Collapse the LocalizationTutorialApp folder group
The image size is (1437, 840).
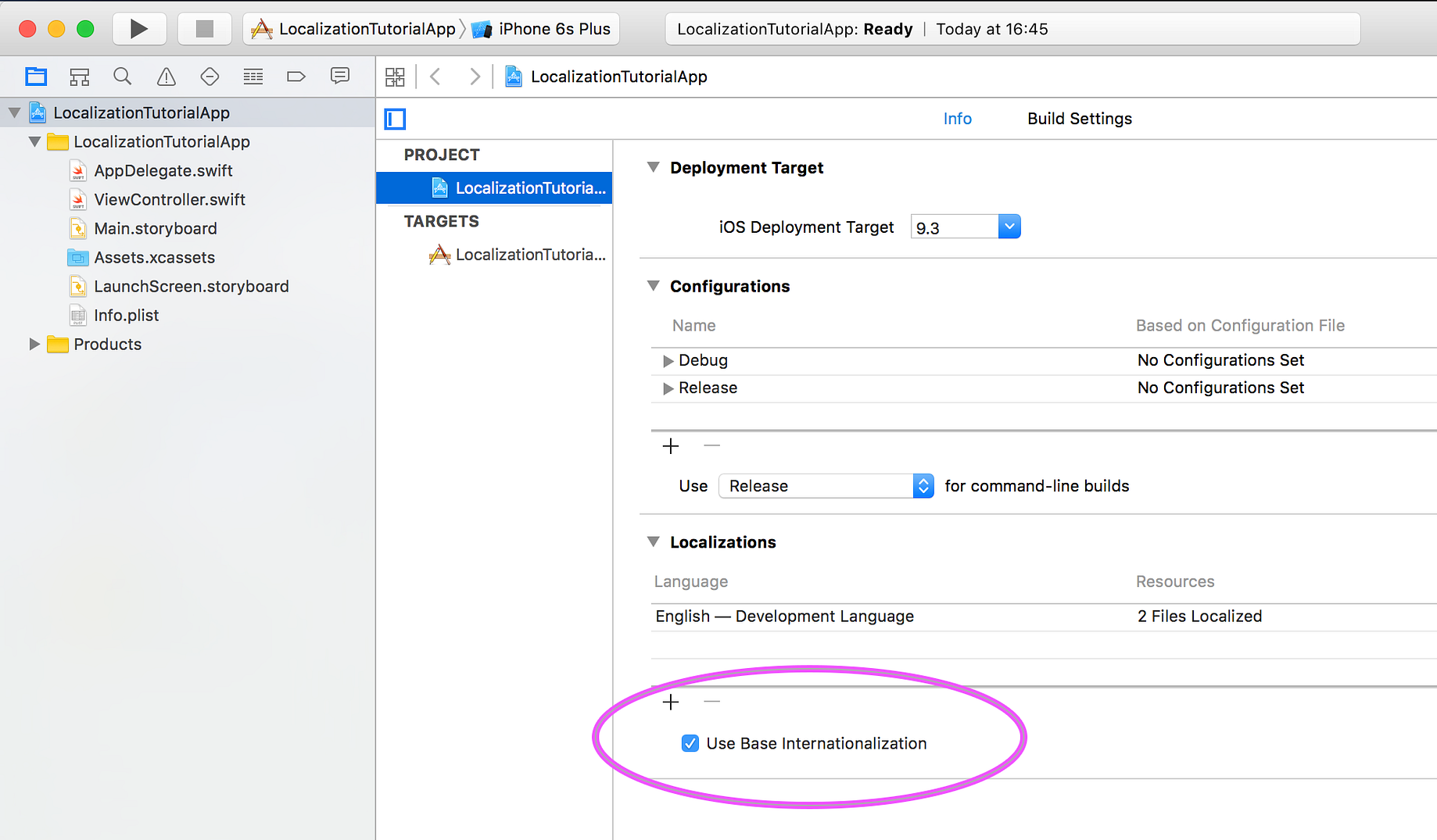click(34, 141)
